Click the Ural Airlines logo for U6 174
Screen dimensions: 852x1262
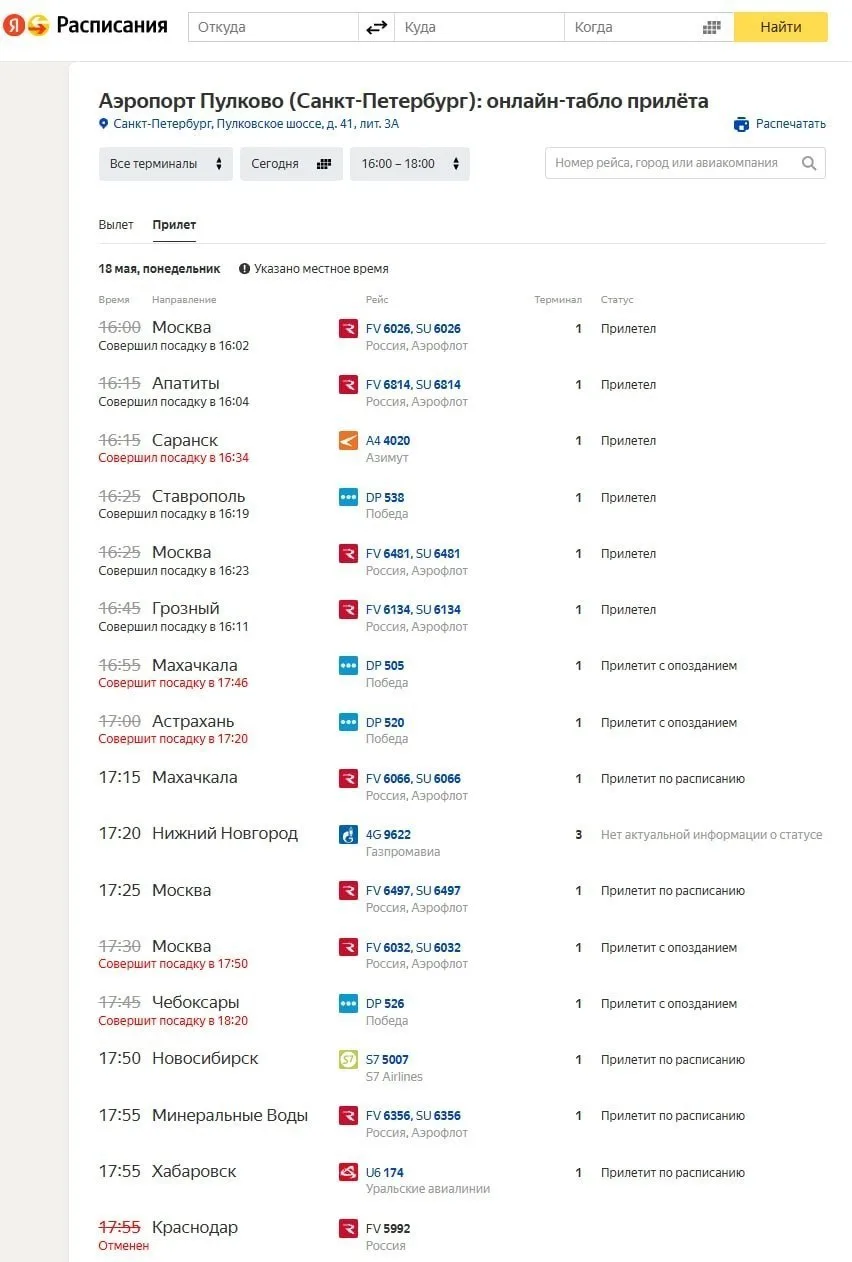pyautogui.click(x=348, y=1172)
